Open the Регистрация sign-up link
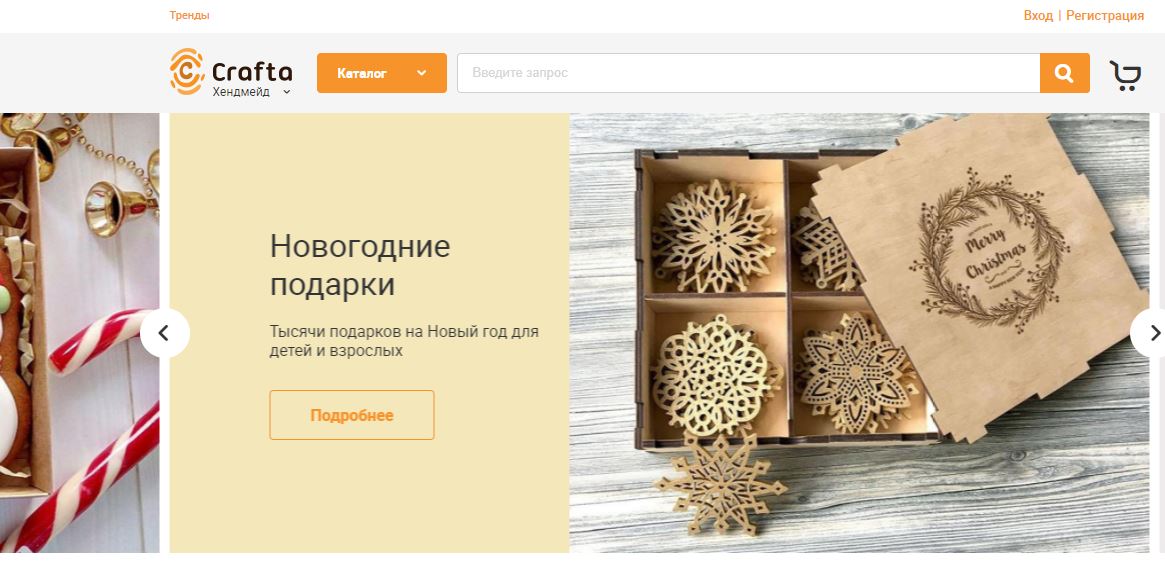Viewport: 1165px width, 568px height. [x=1105, y=16]
